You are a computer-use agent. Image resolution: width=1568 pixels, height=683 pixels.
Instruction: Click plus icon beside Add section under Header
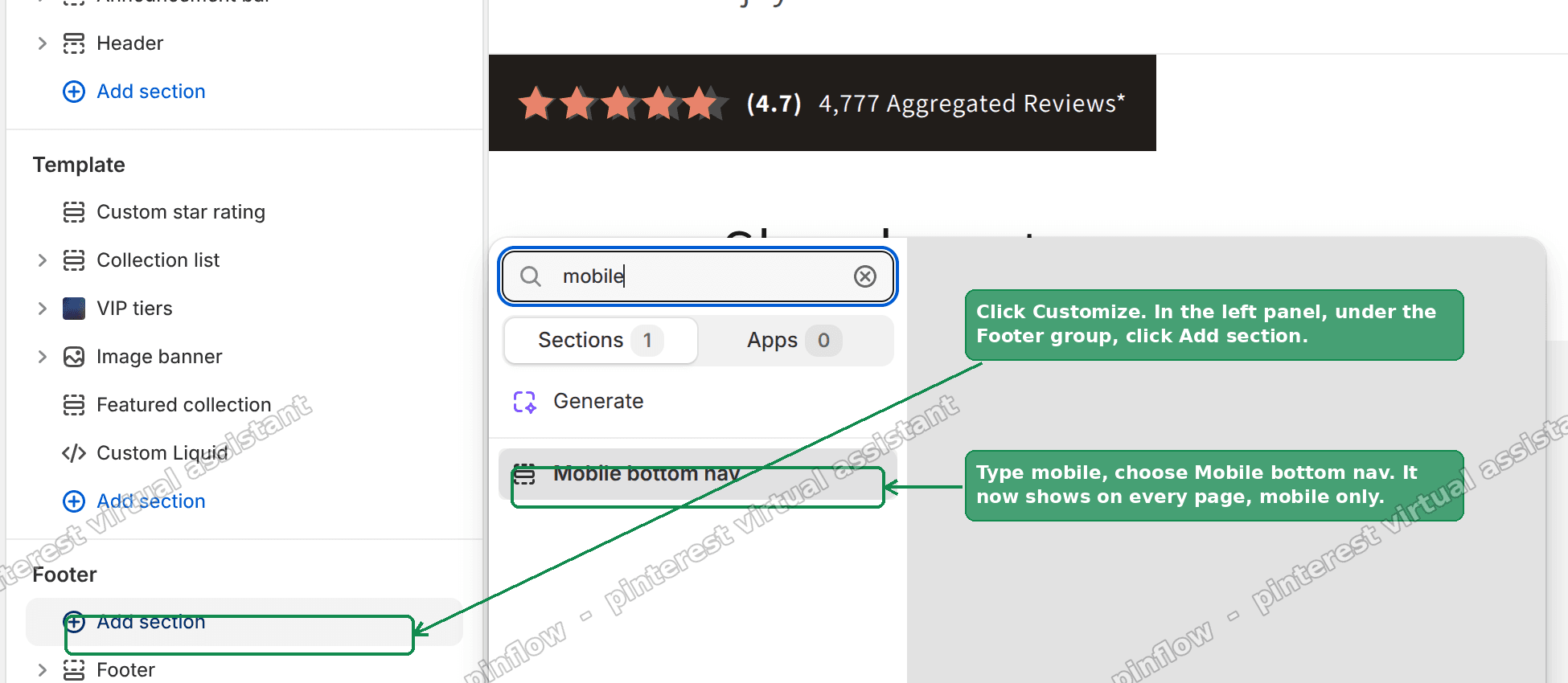(x=74, y=92)
